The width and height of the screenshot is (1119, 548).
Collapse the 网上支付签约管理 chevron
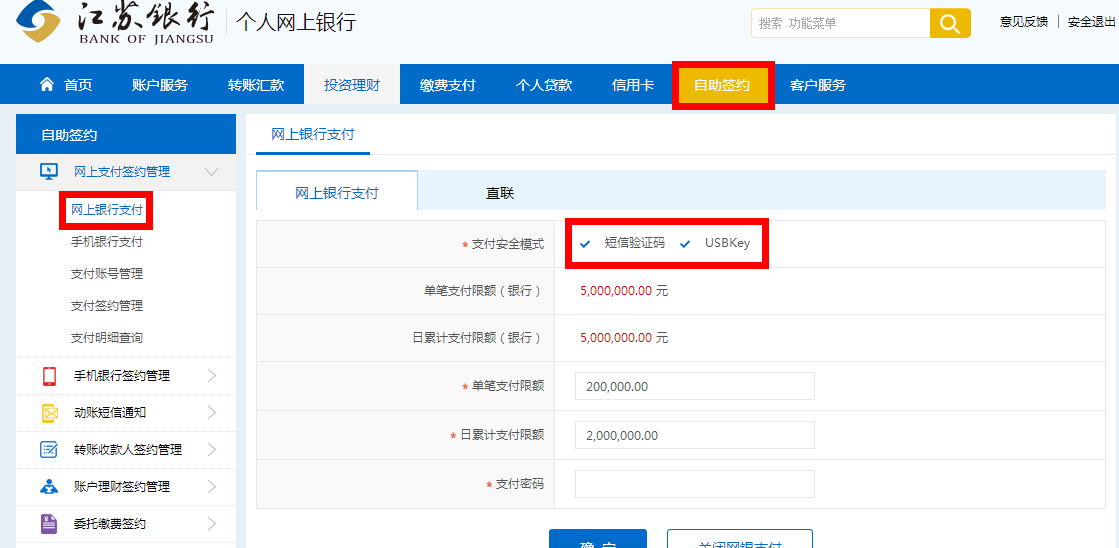coord(211,172)
